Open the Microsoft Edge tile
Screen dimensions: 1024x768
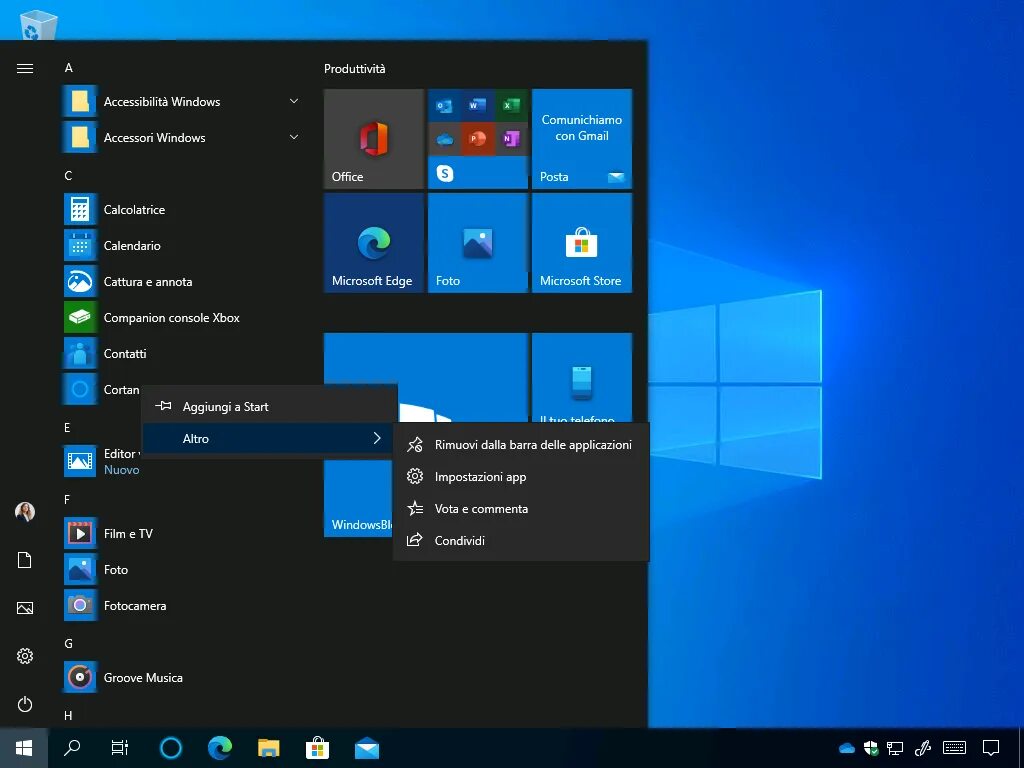click(x=374, y=242)
